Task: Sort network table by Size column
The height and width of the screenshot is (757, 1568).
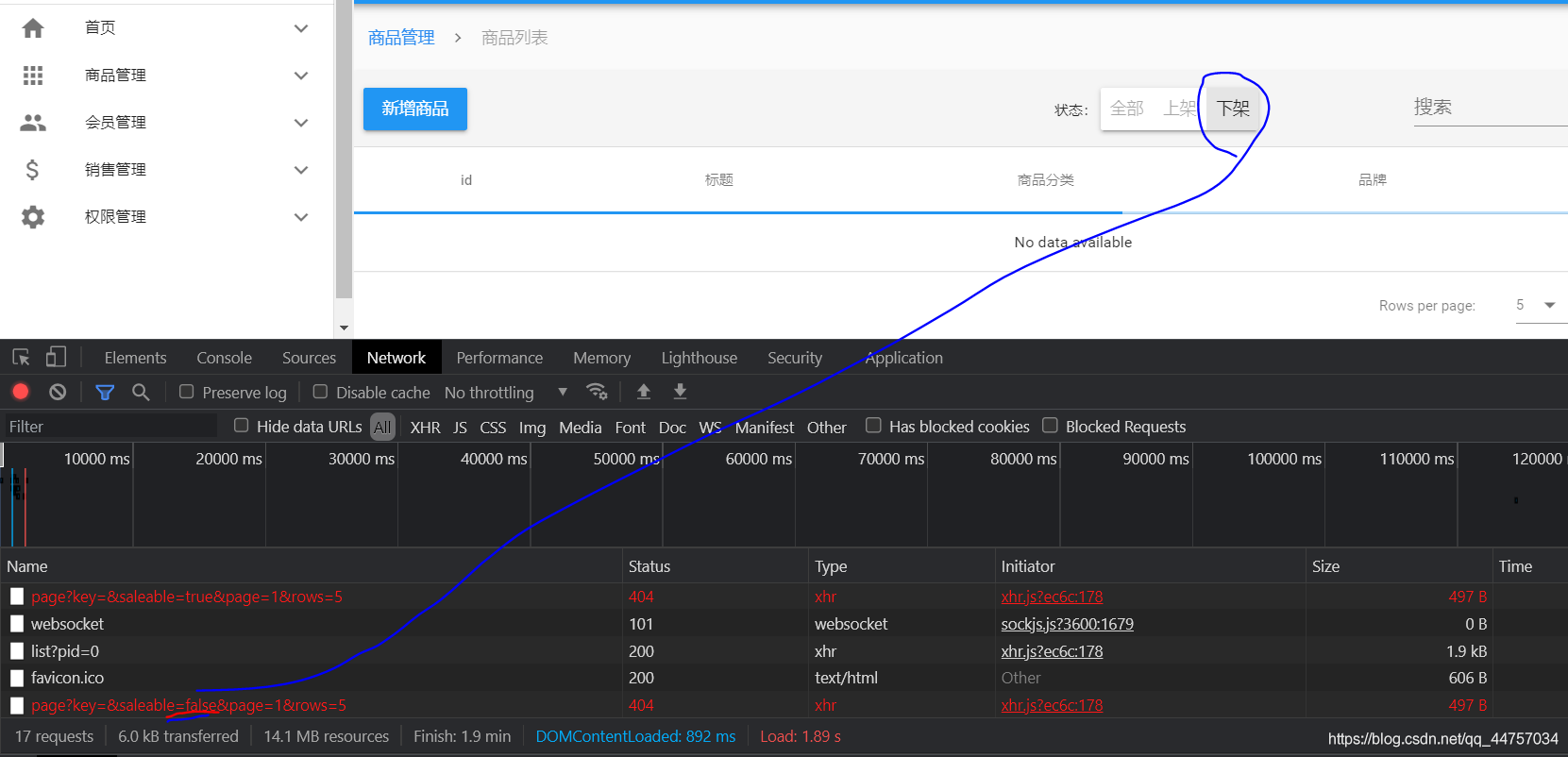Action: [x=1398, y=566]
